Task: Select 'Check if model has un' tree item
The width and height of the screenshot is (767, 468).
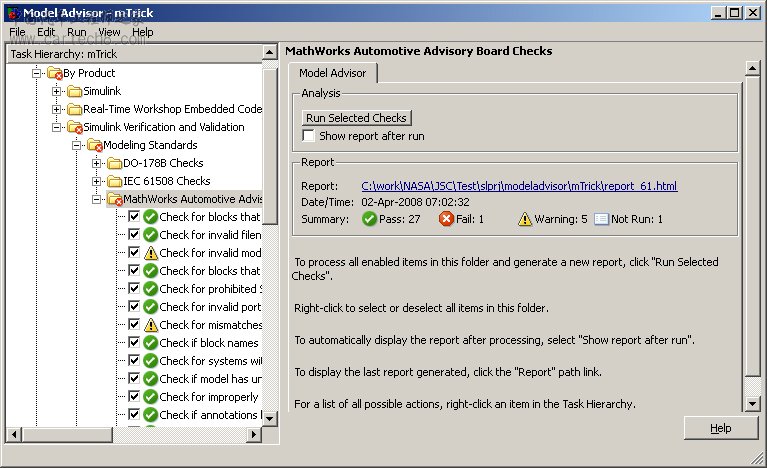Action: pyautogui.click(x=210, y=379)
